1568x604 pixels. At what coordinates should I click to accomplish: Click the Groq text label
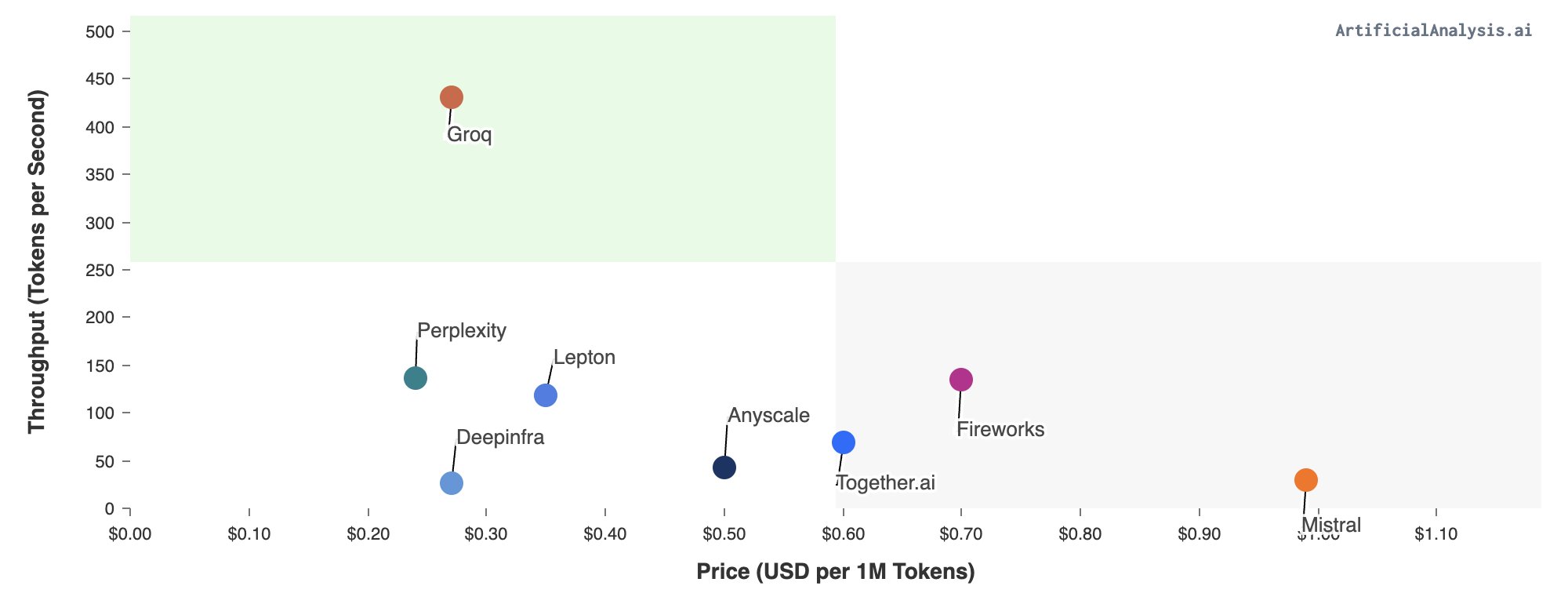point(470,134)
